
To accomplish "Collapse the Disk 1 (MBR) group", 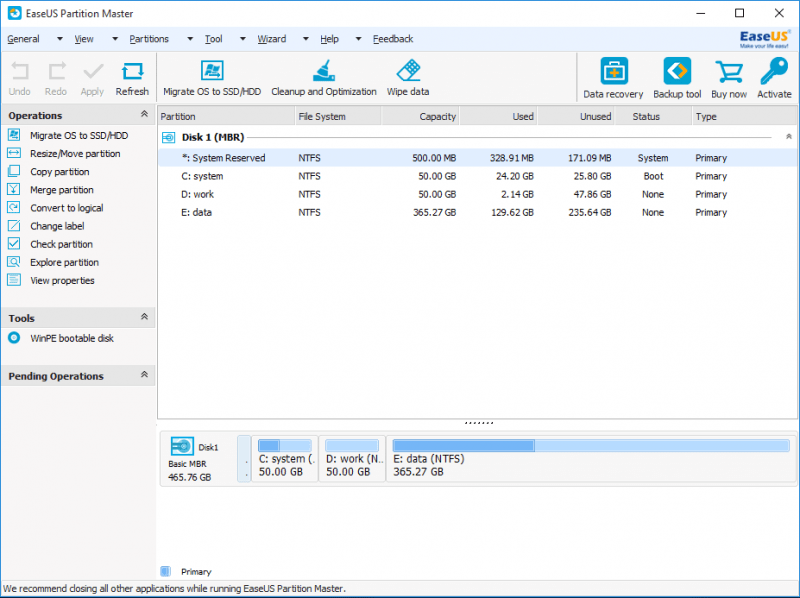I will [x=788, y=137].
